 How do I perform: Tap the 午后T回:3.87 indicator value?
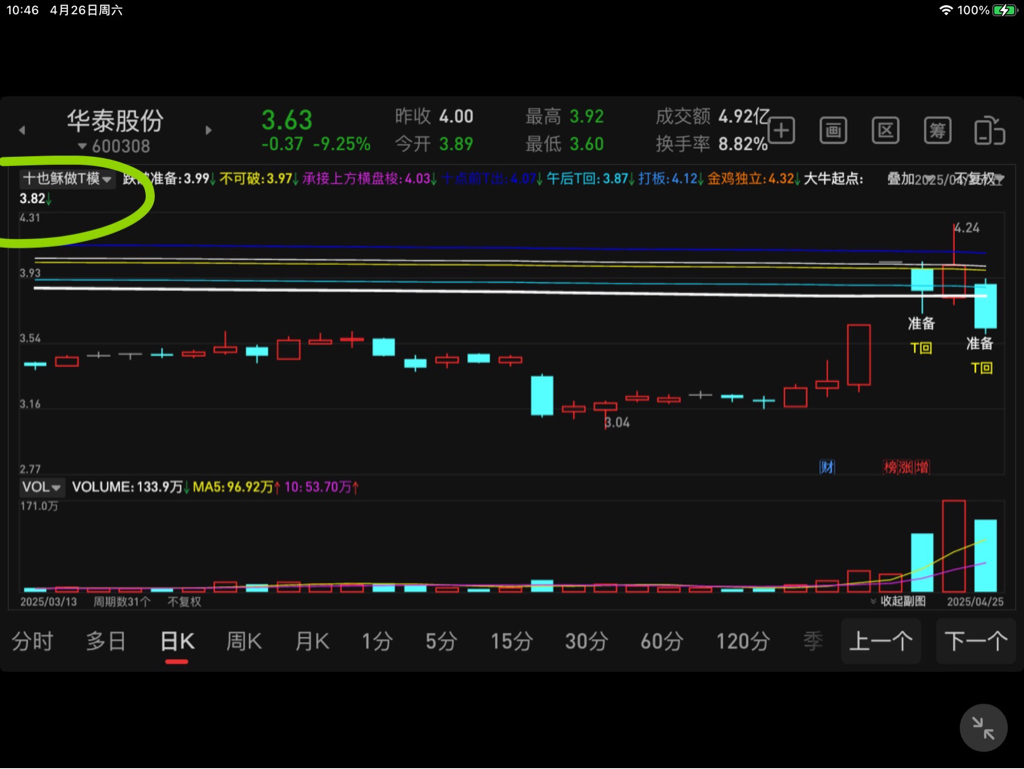(590, 179)
